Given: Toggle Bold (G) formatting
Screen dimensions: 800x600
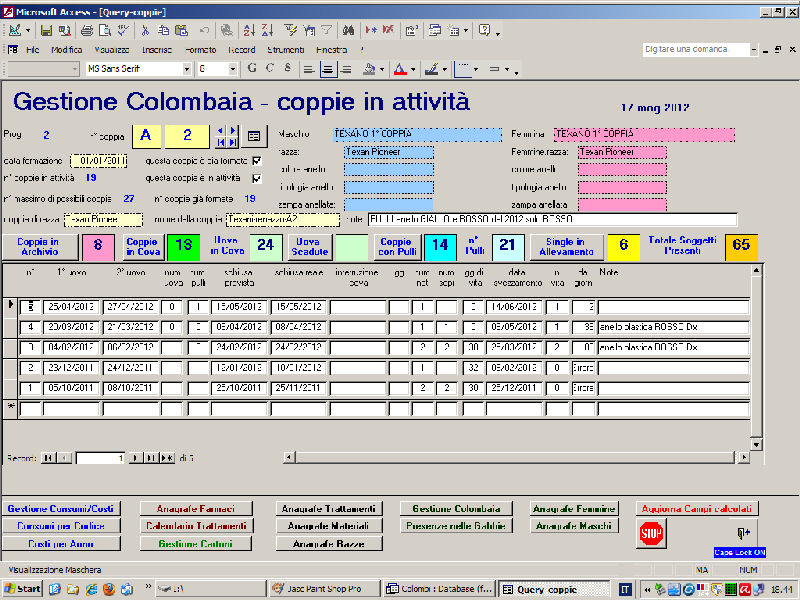Looking at the screenshot, I should 252,68.
